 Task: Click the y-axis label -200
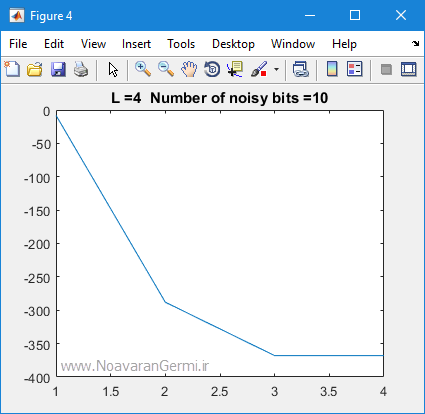[x=37, y=244]
